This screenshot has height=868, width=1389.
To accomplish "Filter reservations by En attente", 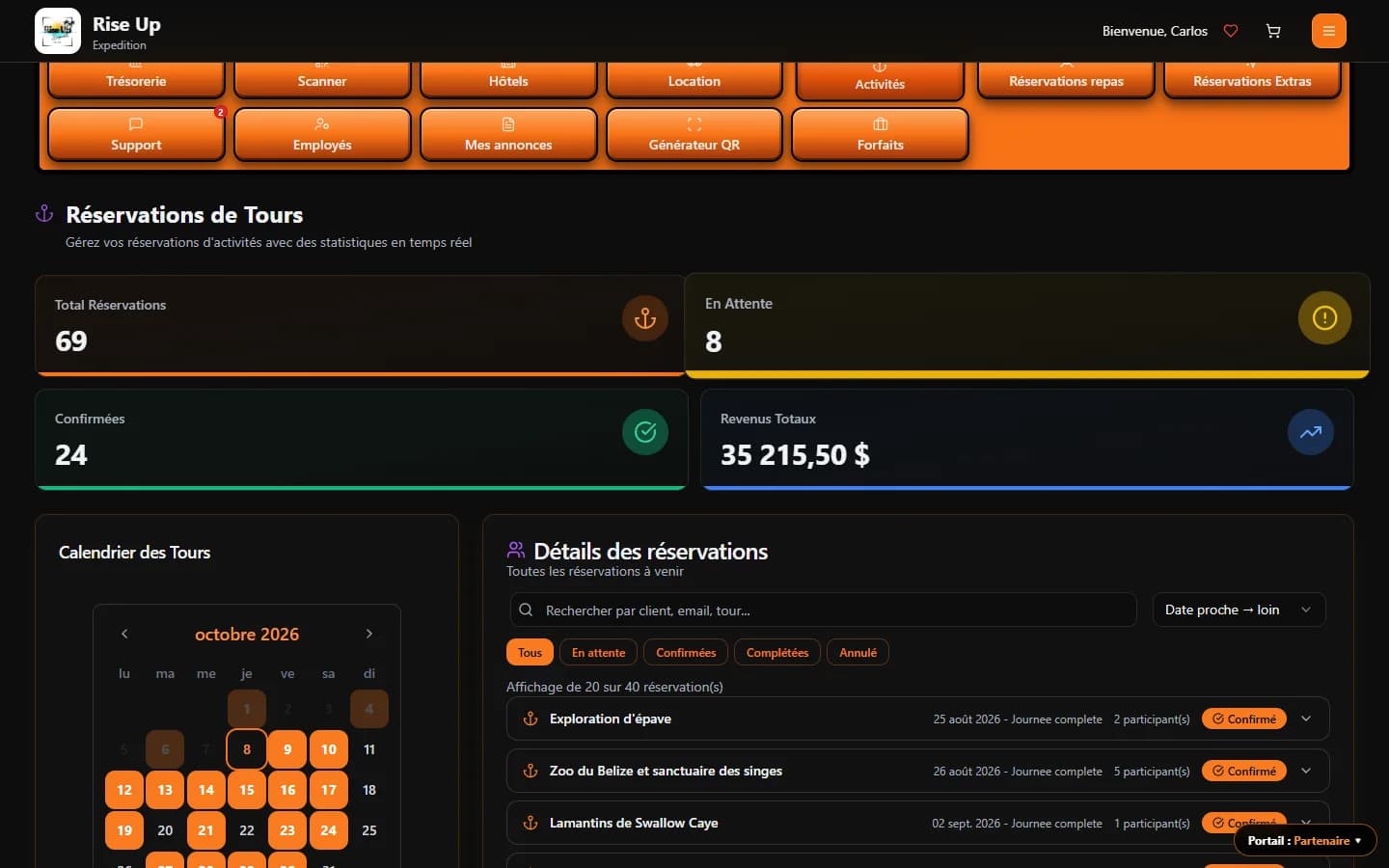I will pos(598,653).
